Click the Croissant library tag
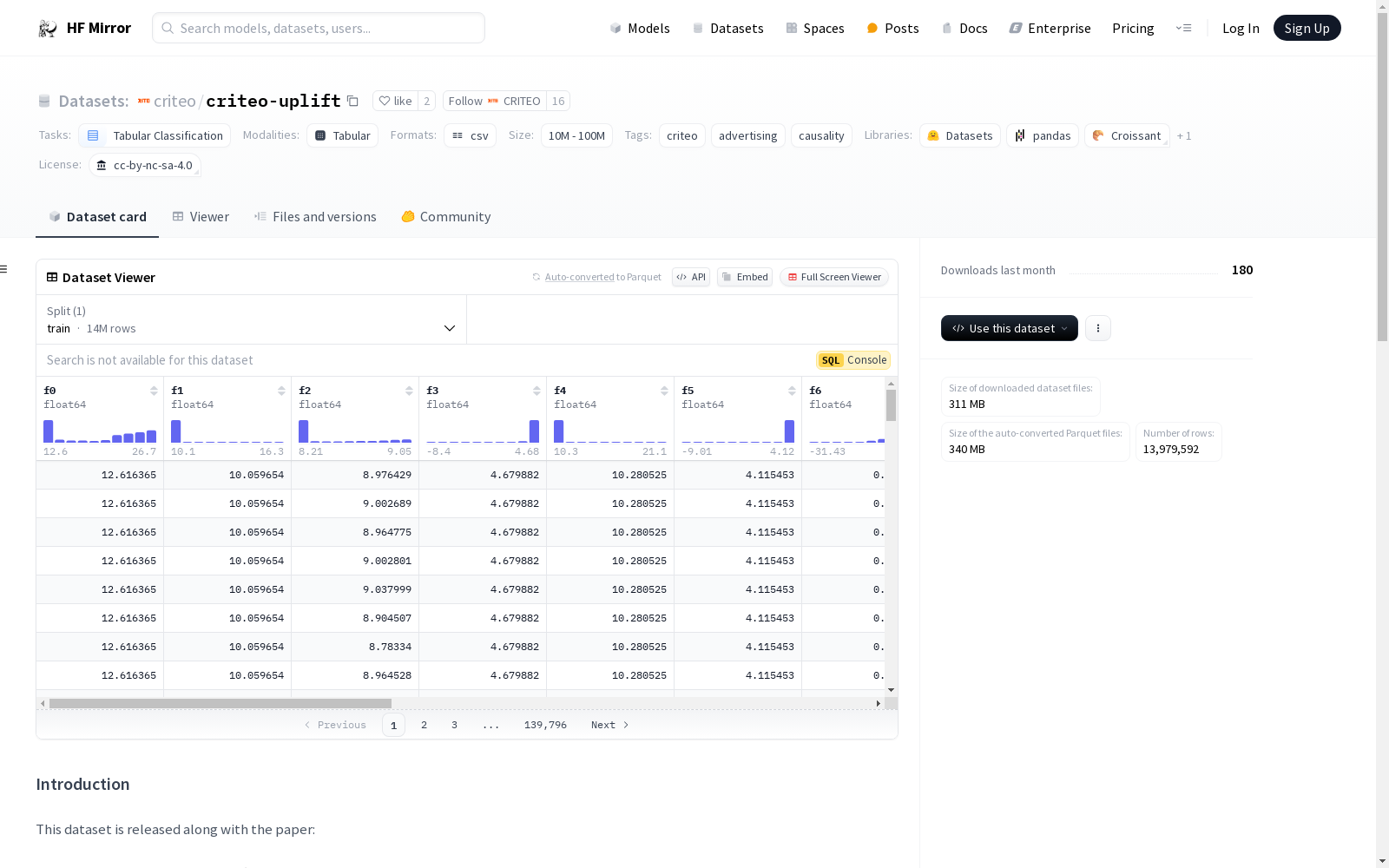 tap(1126, 135)
